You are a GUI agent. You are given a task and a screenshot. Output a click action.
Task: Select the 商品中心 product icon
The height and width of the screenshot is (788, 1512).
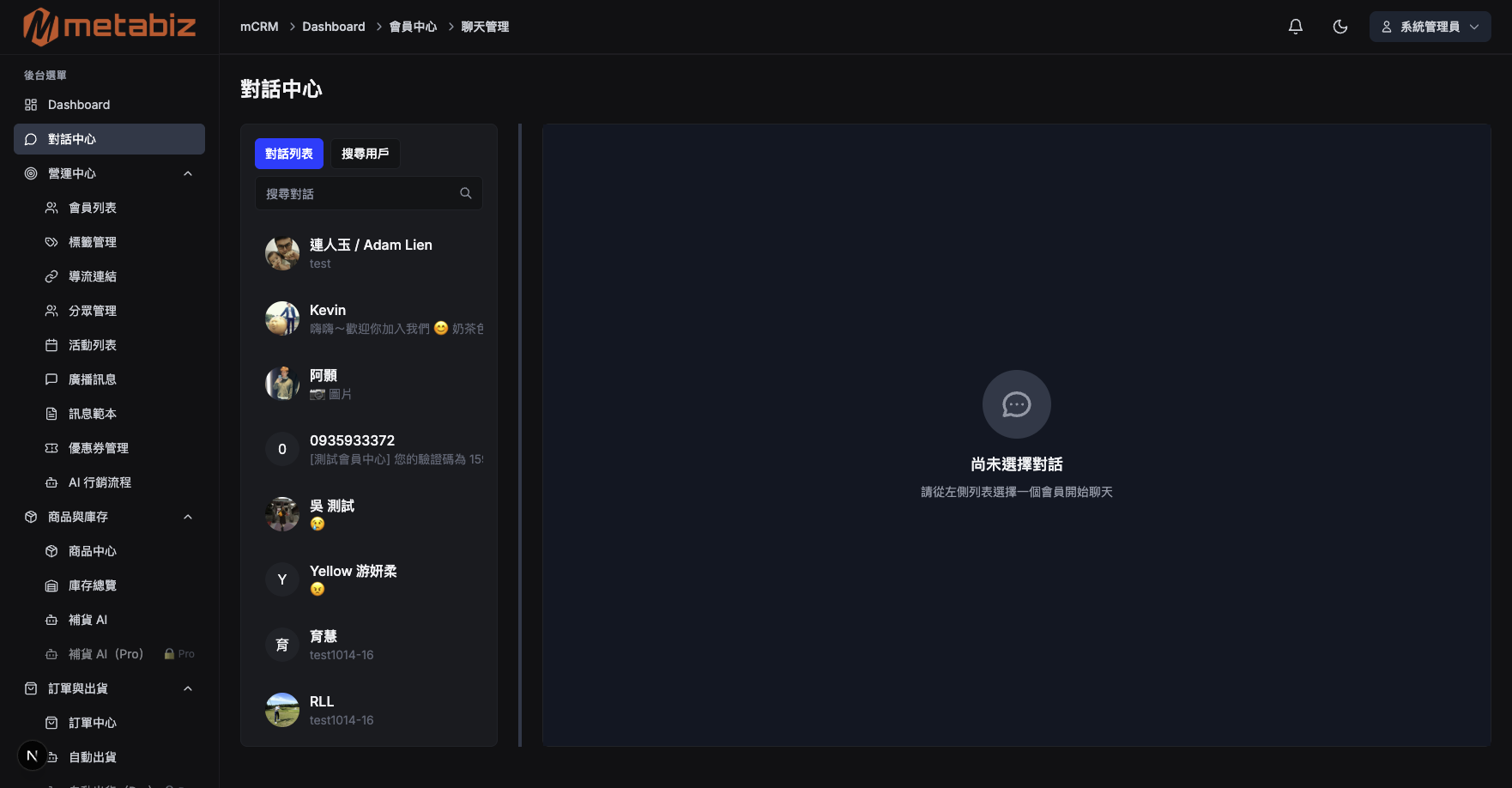tap(51, 550)
